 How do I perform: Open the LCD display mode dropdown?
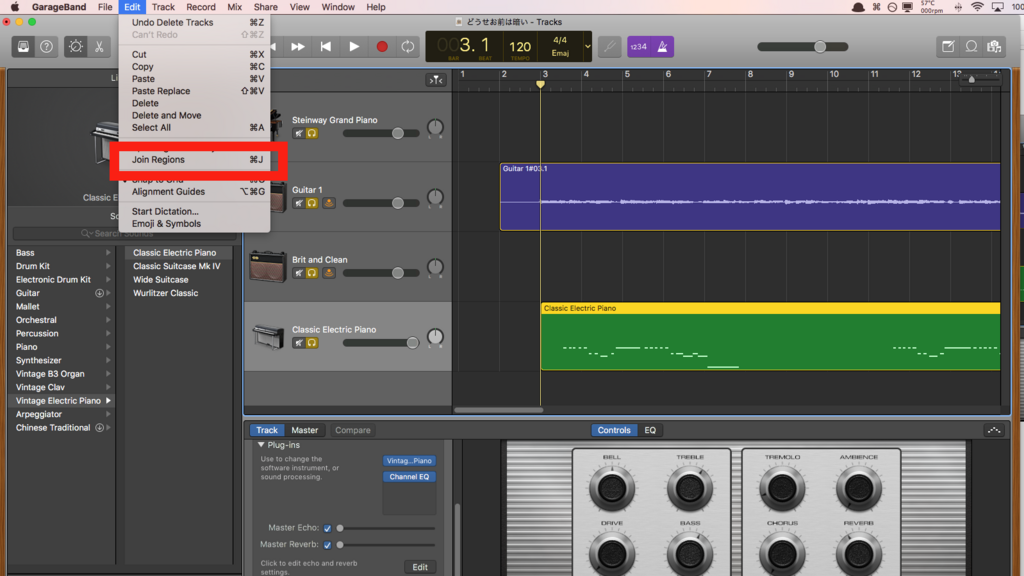click(587, 46)
